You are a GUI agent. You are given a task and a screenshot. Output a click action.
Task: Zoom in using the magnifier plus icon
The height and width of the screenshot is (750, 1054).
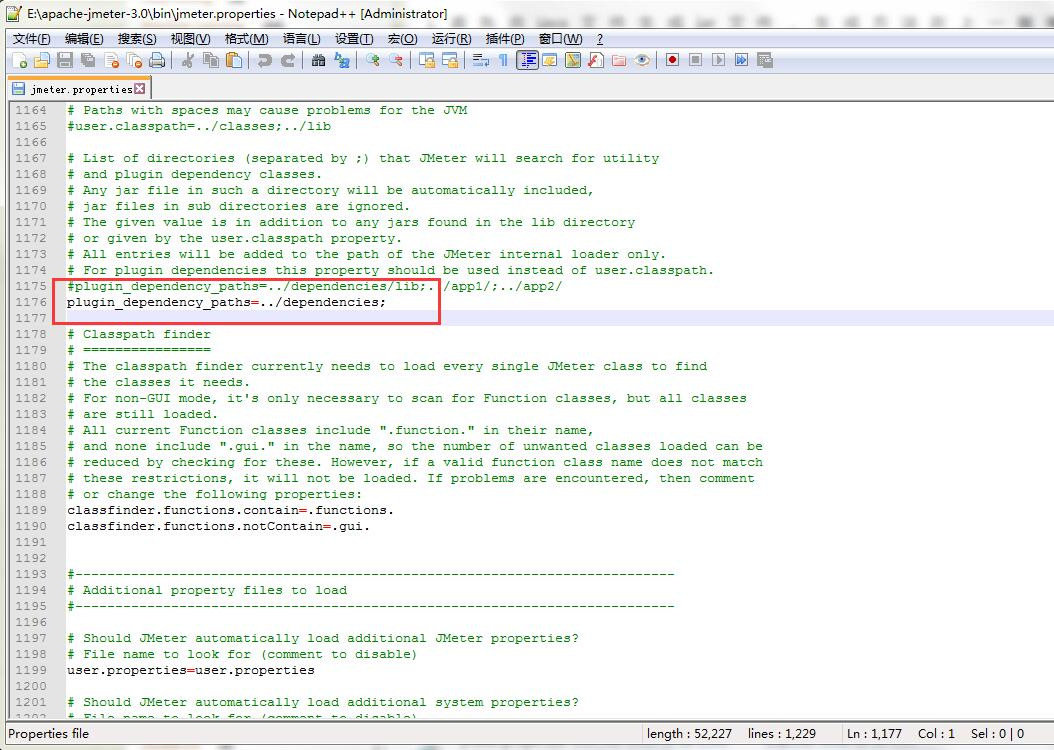[372, 60]
